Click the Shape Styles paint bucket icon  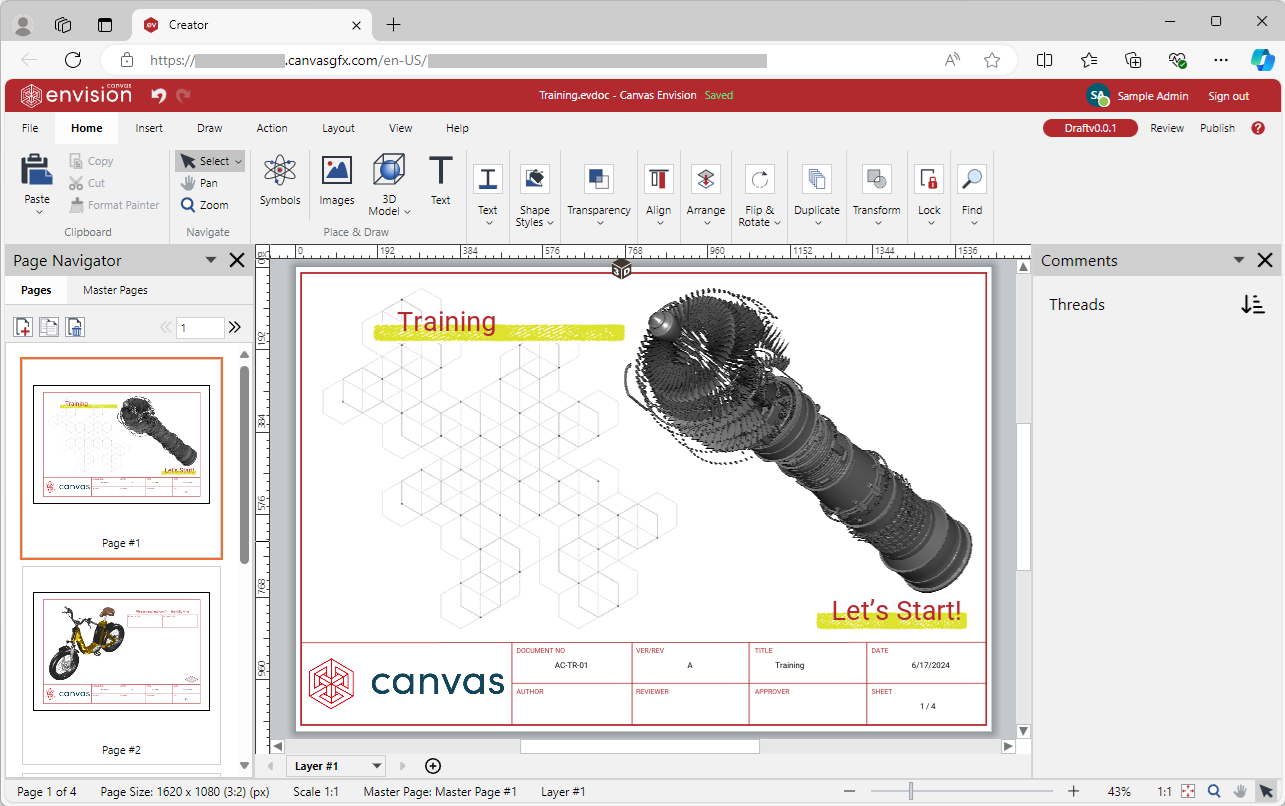pyautogui.click(x=535, y=179)
